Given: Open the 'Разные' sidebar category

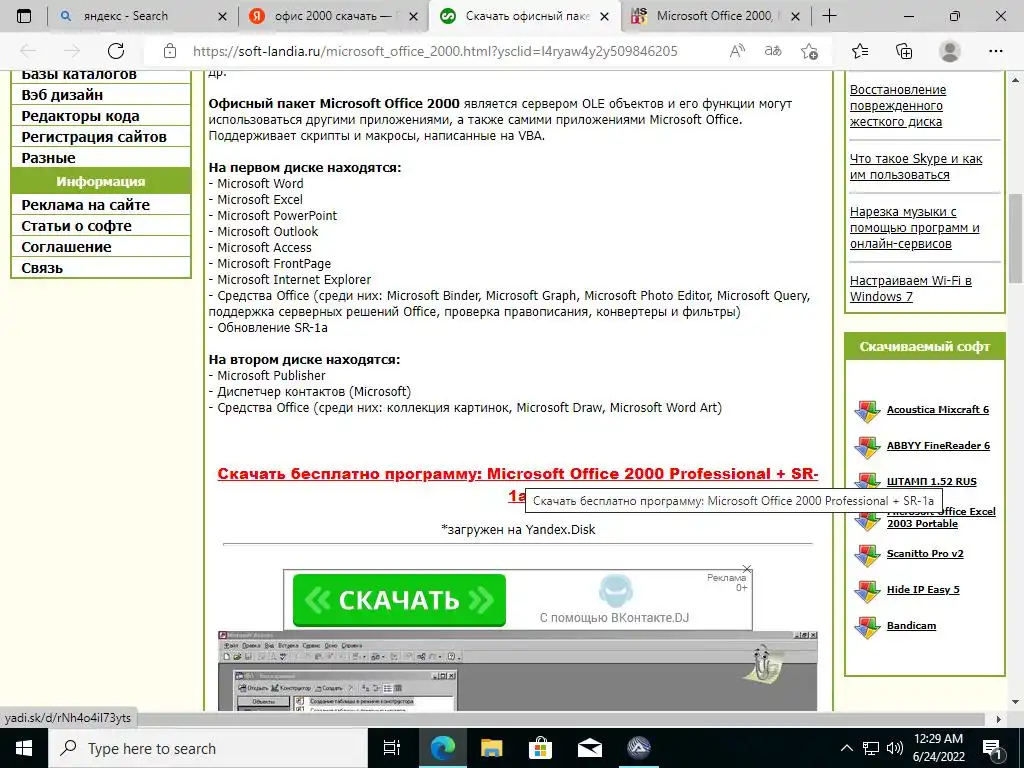Looking at the screenshot, I should coord(101,157).
